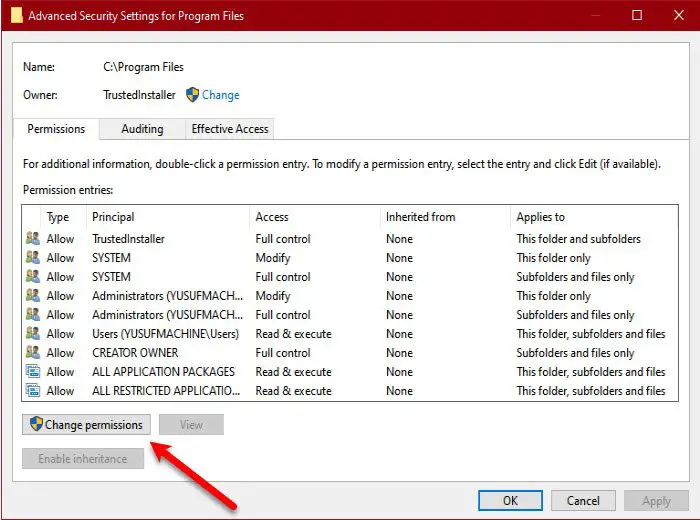Click the Enable inheritance button
Viewport: 700px width, 520px height.
click(83, 458)
